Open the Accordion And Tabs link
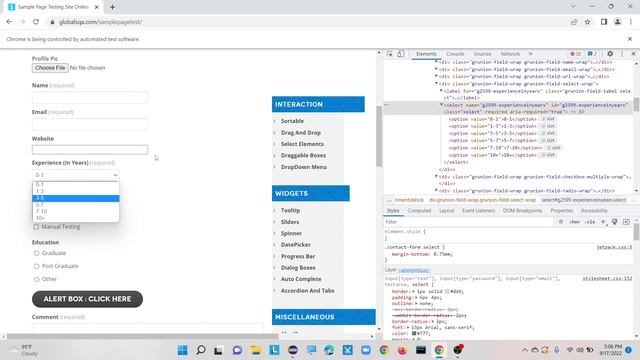The height and width of the screenshot is (360, 640). click(307, 291)
